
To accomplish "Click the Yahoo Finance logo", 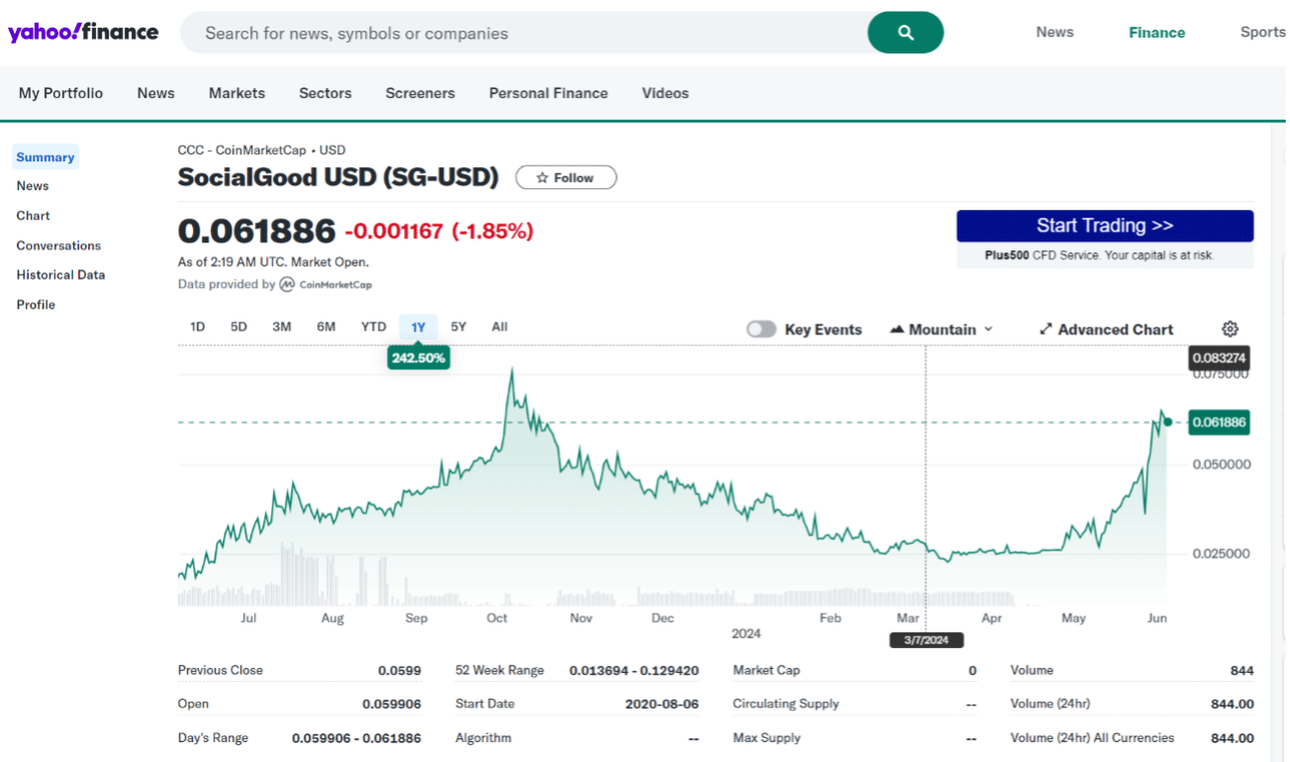I will tap(83, 32).
